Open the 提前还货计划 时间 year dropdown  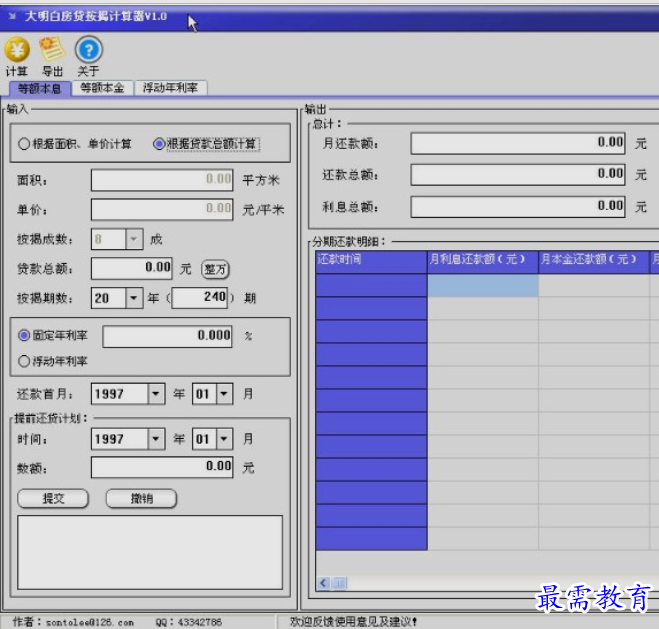[x=156, y=439]
